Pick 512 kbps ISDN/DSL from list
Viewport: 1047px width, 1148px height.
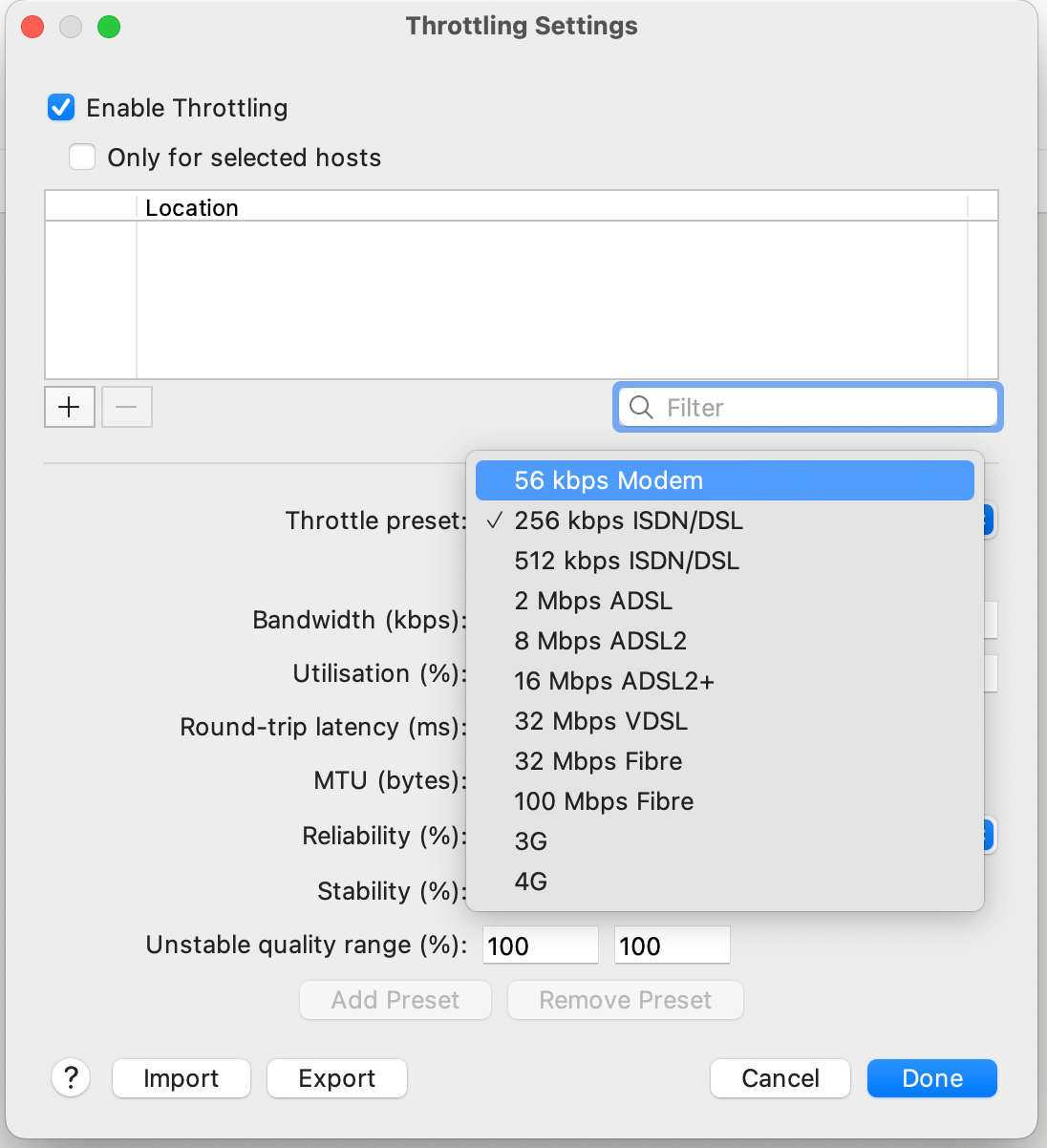(x=626, y=561)
